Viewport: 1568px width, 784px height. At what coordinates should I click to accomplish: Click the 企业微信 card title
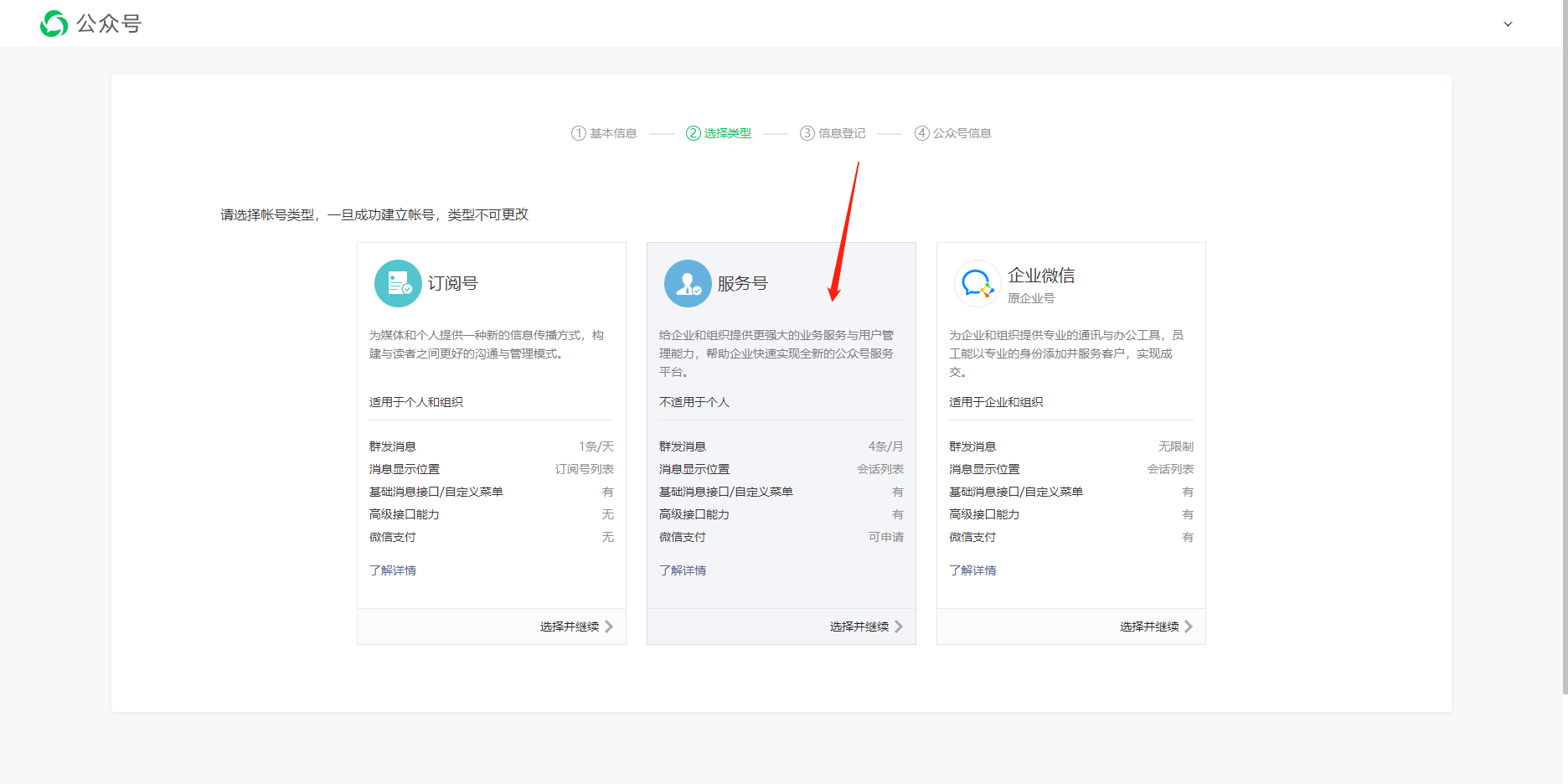click(1041, 276)
